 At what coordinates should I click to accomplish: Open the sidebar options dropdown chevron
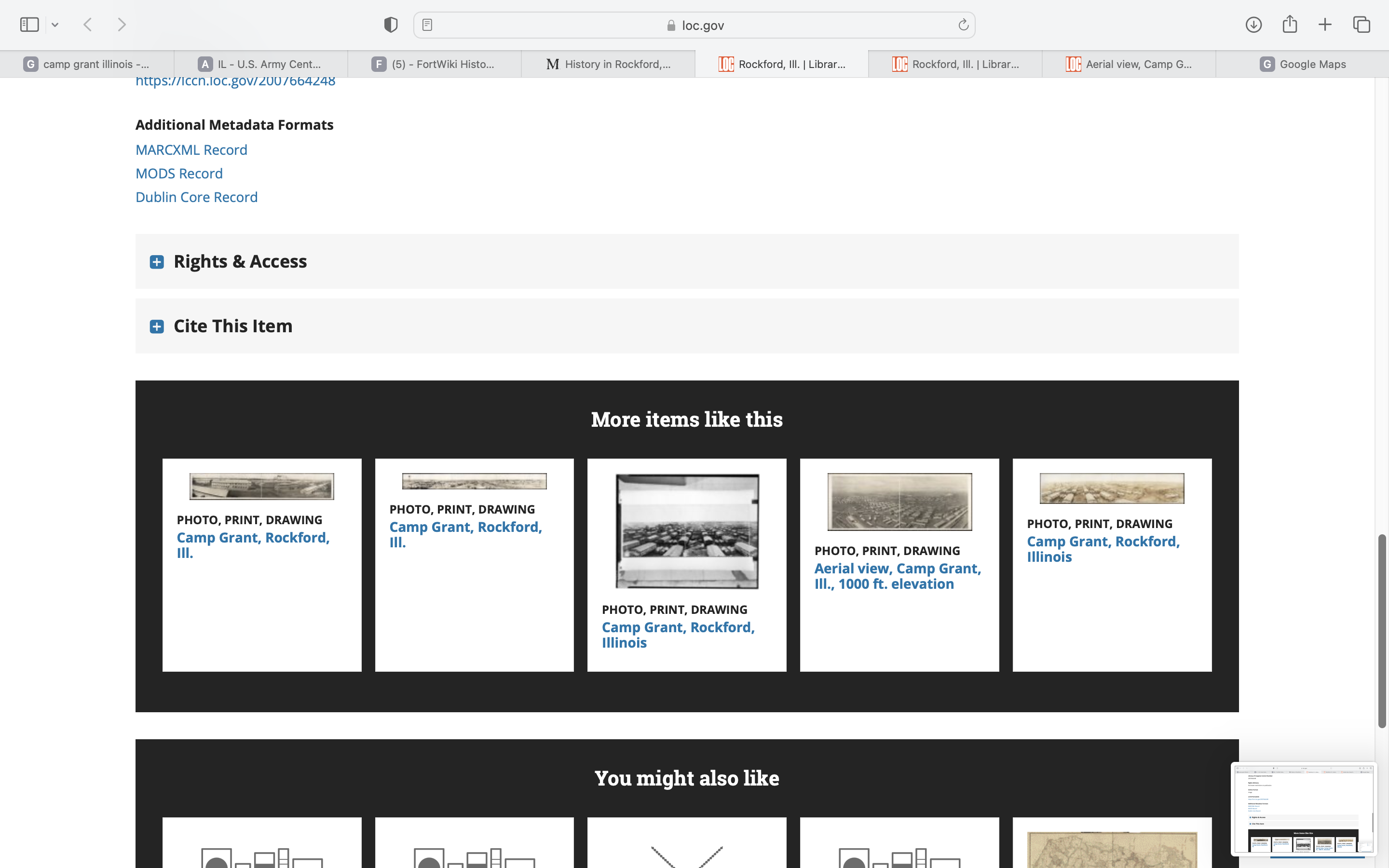[55, 25]
